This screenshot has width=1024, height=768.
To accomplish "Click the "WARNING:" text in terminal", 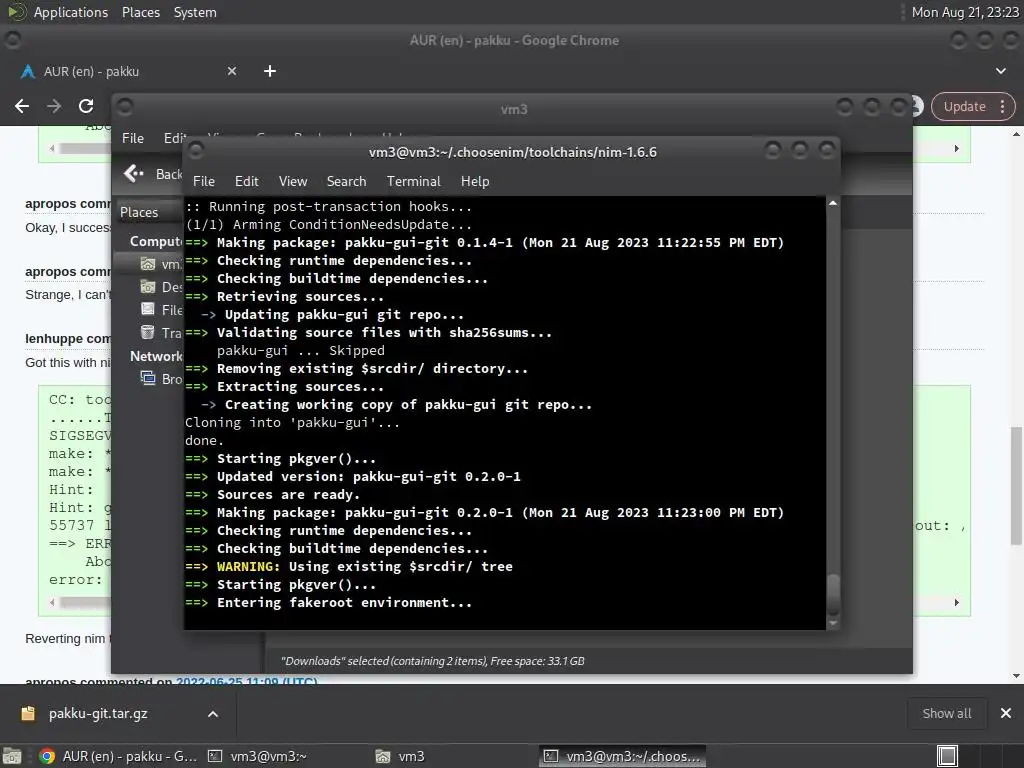I will (248, 567).
